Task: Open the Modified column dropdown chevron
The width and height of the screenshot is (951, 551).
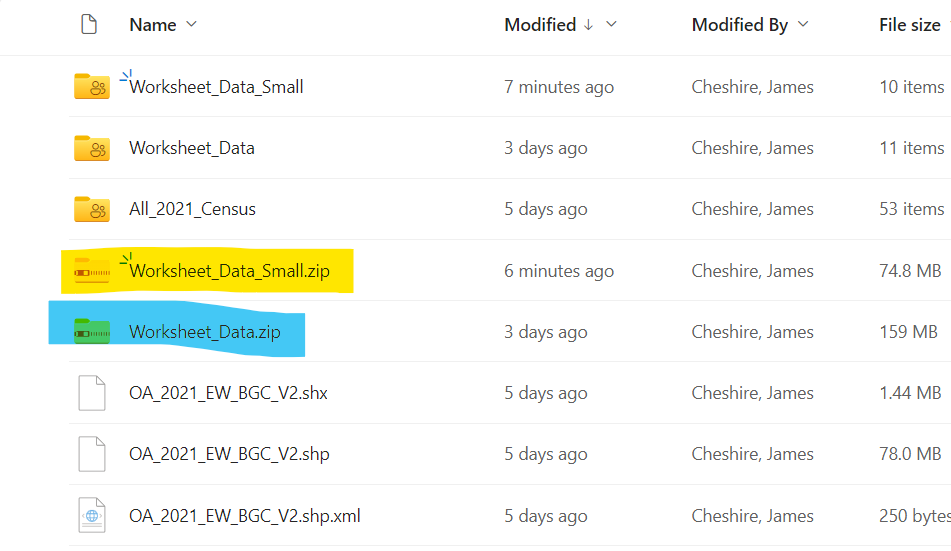Action: coord(612,25)
